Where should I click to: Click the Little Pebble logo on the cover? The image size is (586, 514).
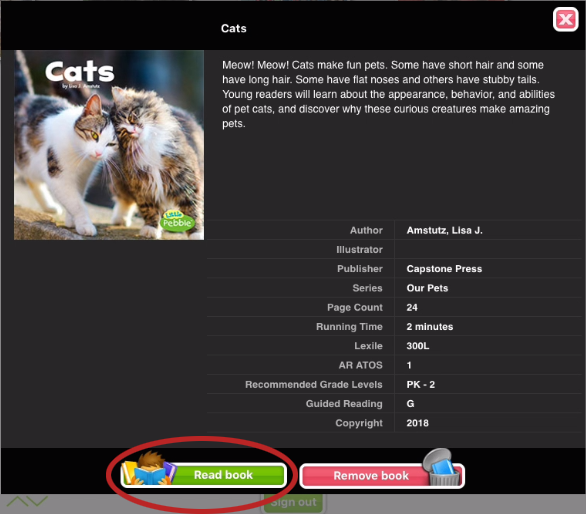click(178, 221)
